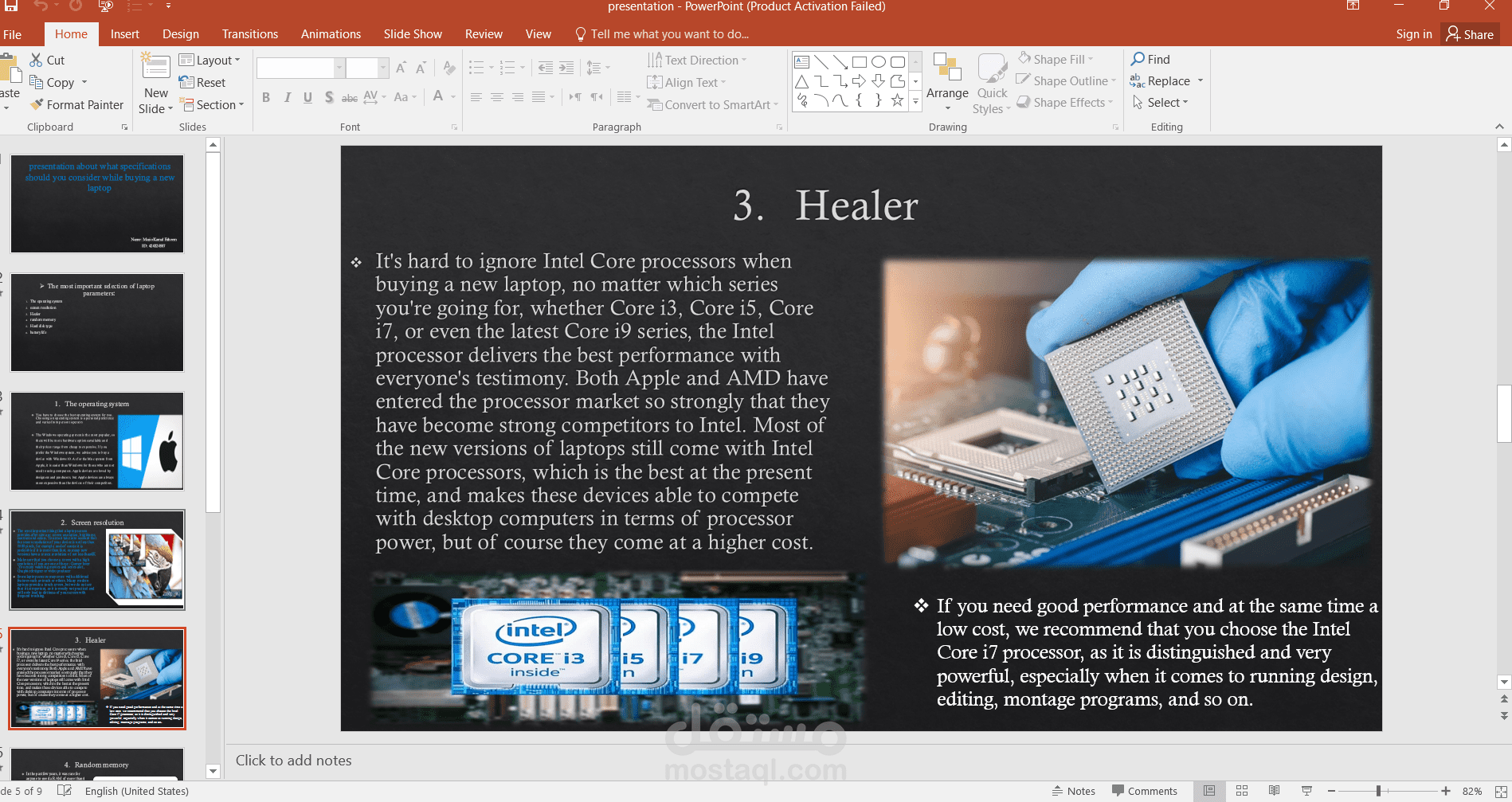Toggle Align Left for paragraph
This screenshot has height=802, width=1512.
tap(476, 97)
